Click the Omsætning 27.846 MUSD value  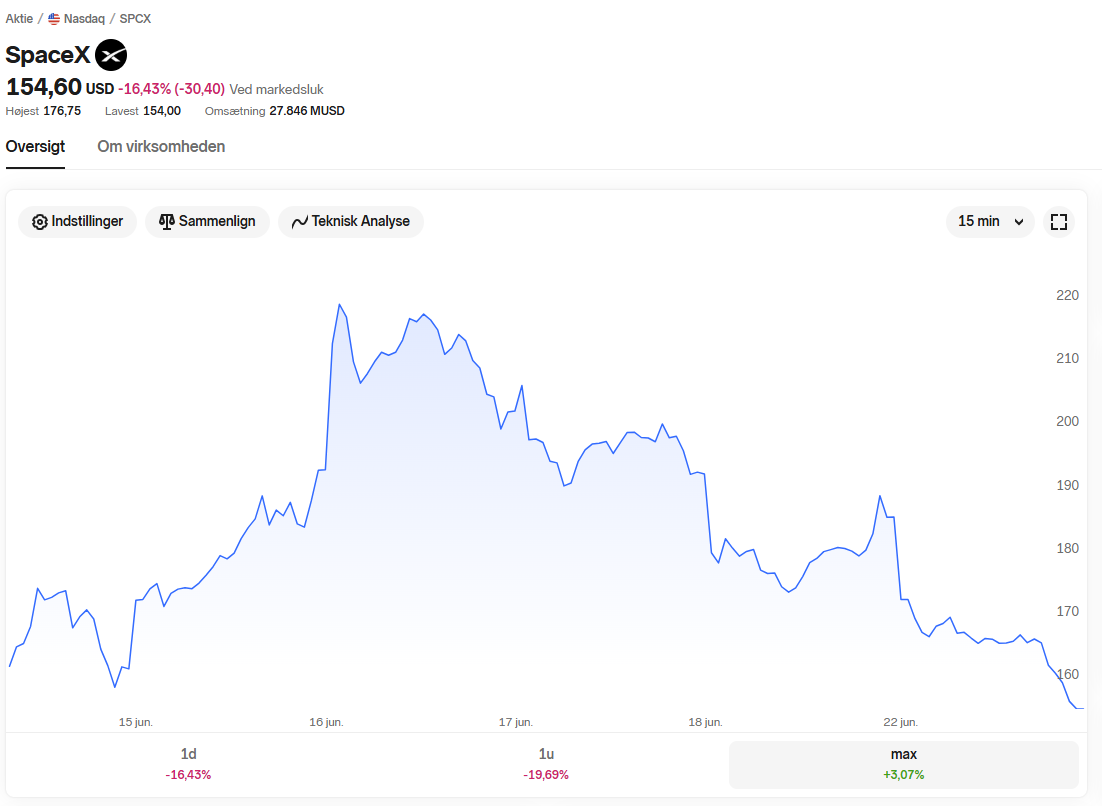click(307, 111)
